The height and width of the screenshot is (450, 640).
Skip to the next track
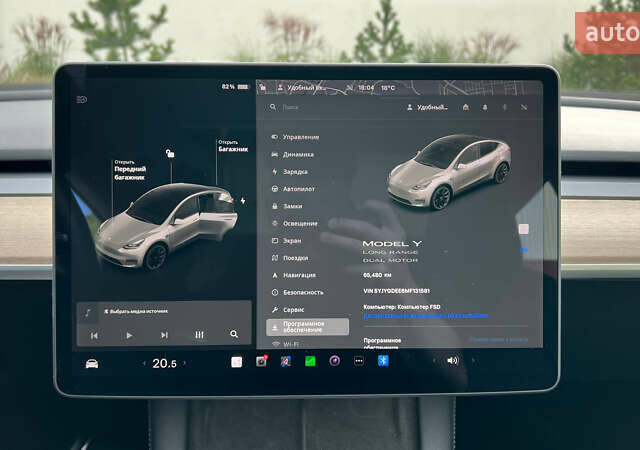point(164,335)
